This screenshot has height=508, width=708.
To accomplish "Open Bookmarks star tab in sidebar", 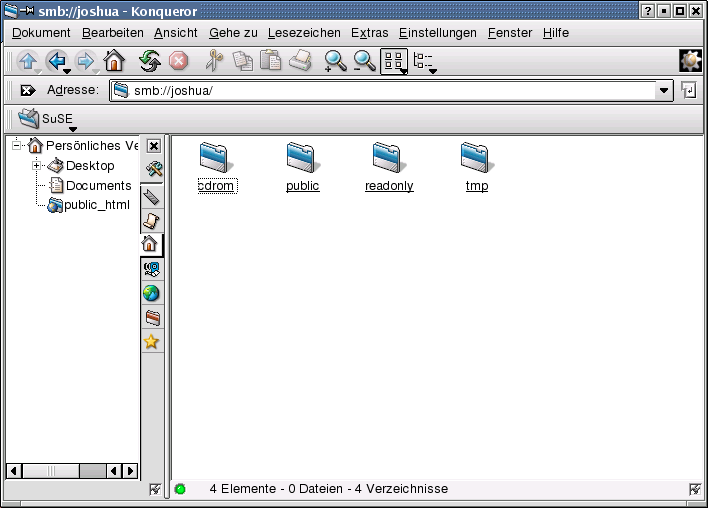I will pyautogui.click(x=151, y=342).
